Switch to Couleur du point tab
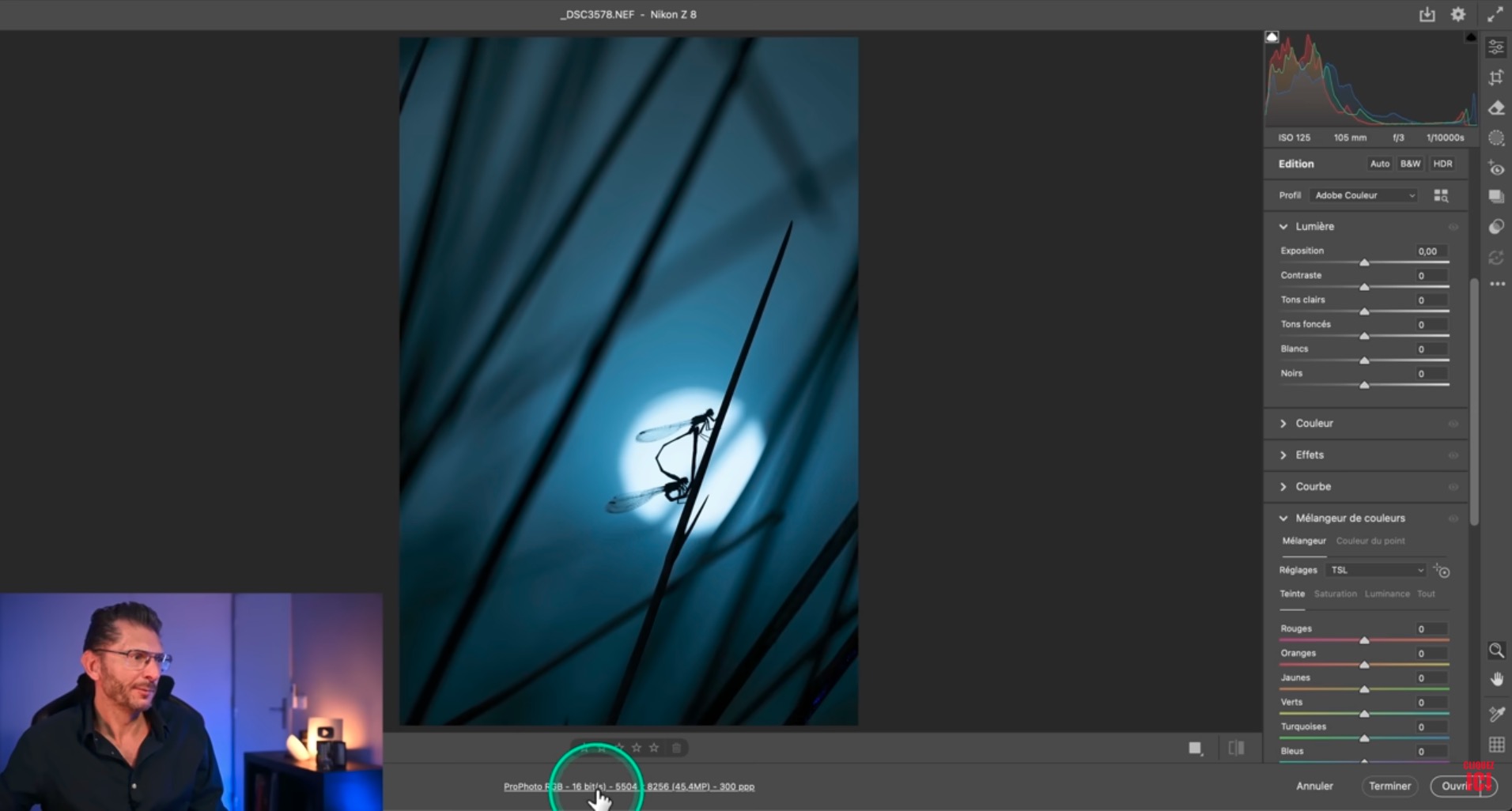The image size is (1512, 811). coord(1370,541)
